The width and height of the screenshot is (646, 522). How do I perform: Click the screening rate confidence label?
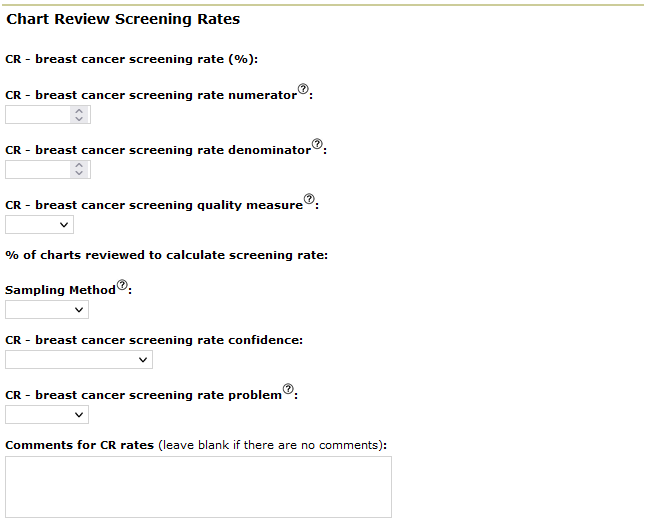[154, 340]
